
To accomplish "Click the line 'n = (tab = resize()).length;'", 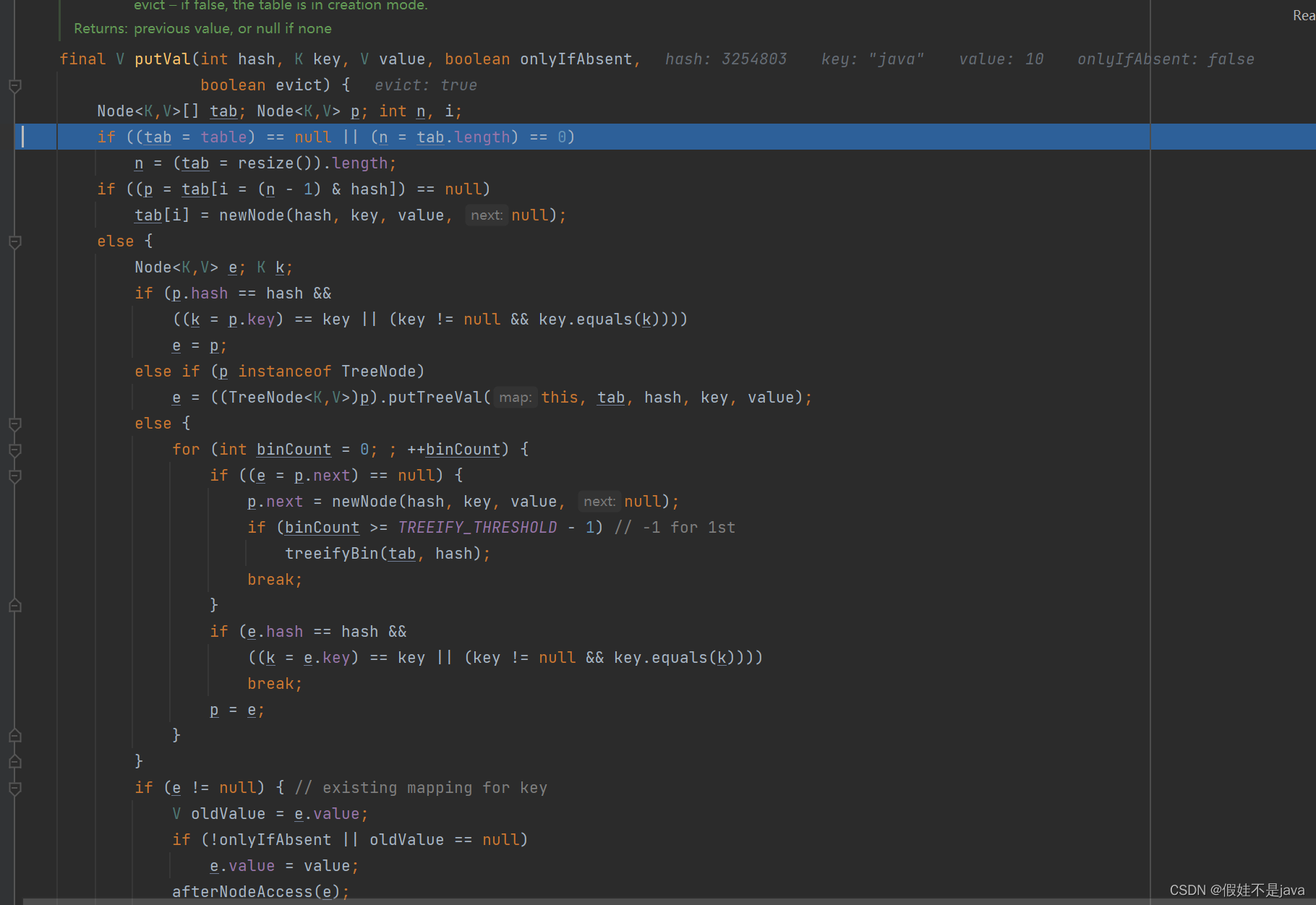I will (265, 163).
